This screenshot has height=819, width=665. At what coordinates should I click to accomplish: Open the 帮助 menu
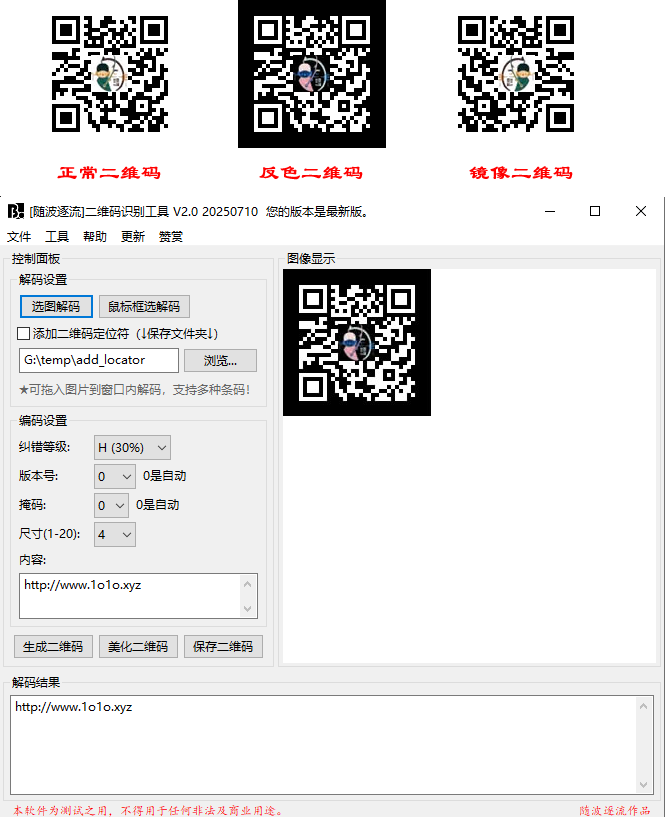95,237
